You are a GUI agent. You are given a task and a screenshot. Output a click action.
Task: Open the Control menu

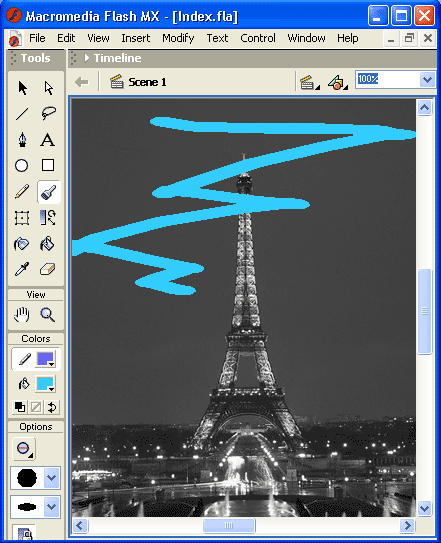click(258, 38)
